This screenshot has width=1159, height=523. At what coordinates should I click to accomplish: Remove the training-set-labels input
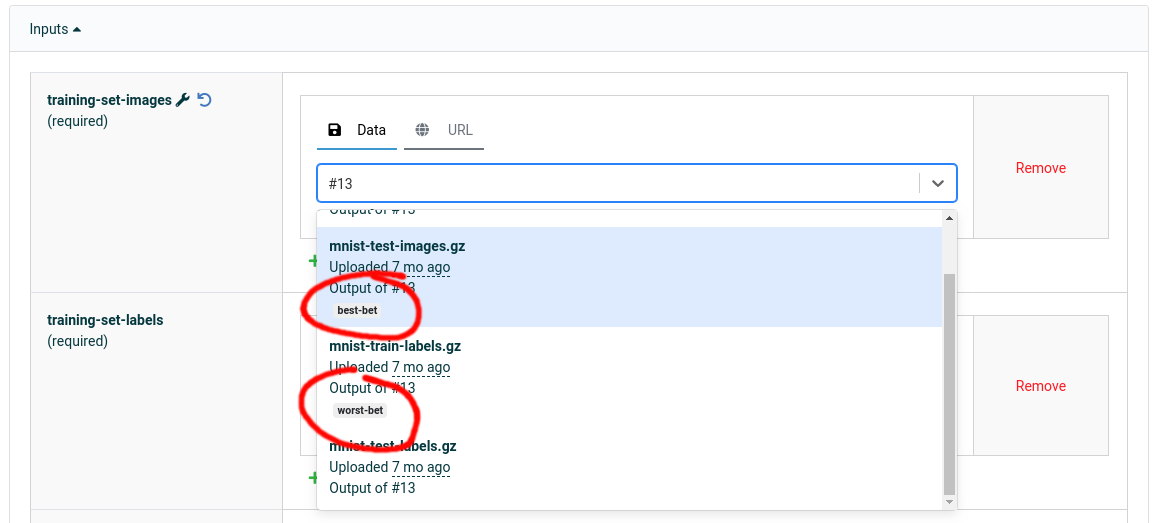pyautogui.click(x=1040, y=386)
